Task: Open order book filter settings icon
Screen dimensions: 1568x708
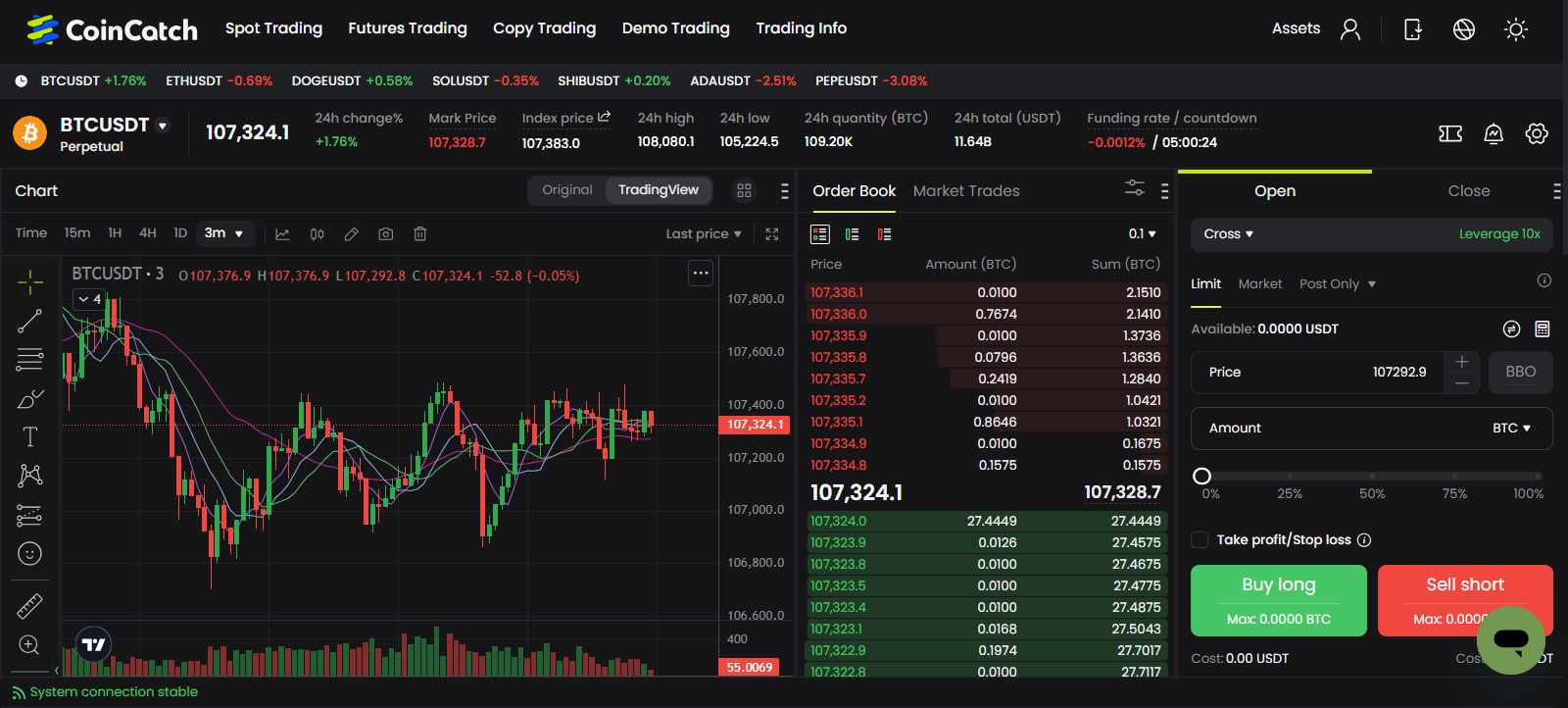Action: [x=1135, y=187]
